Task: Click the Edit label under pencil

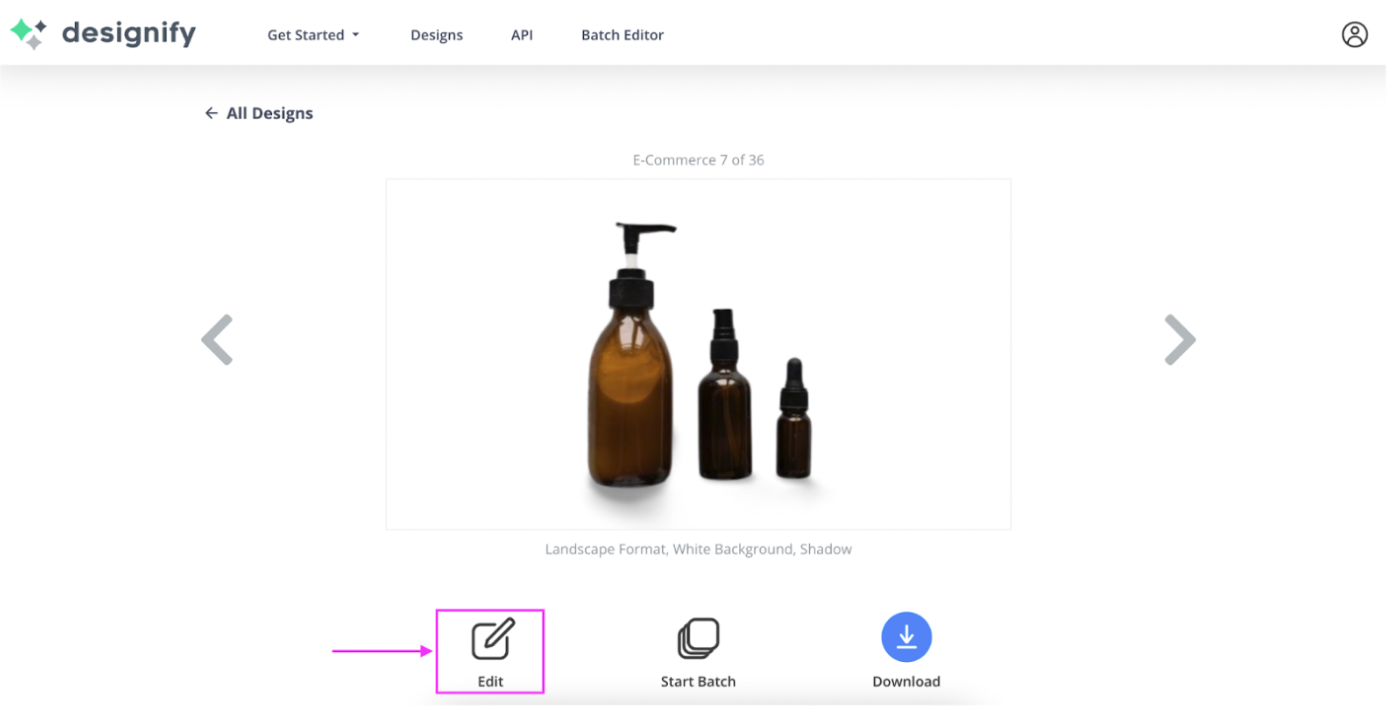Action: pyautogui.click(x=490, y=681)
